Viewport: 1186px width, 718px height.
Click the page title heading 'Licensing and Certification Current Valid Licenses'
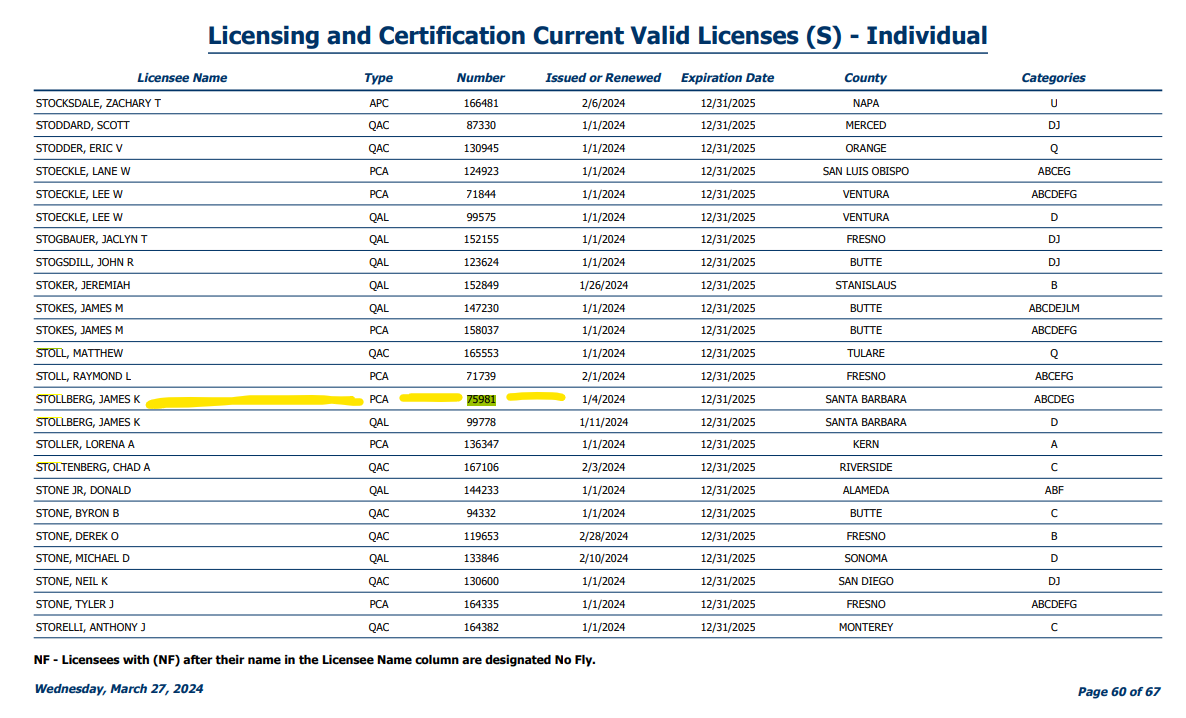[598, 36]
